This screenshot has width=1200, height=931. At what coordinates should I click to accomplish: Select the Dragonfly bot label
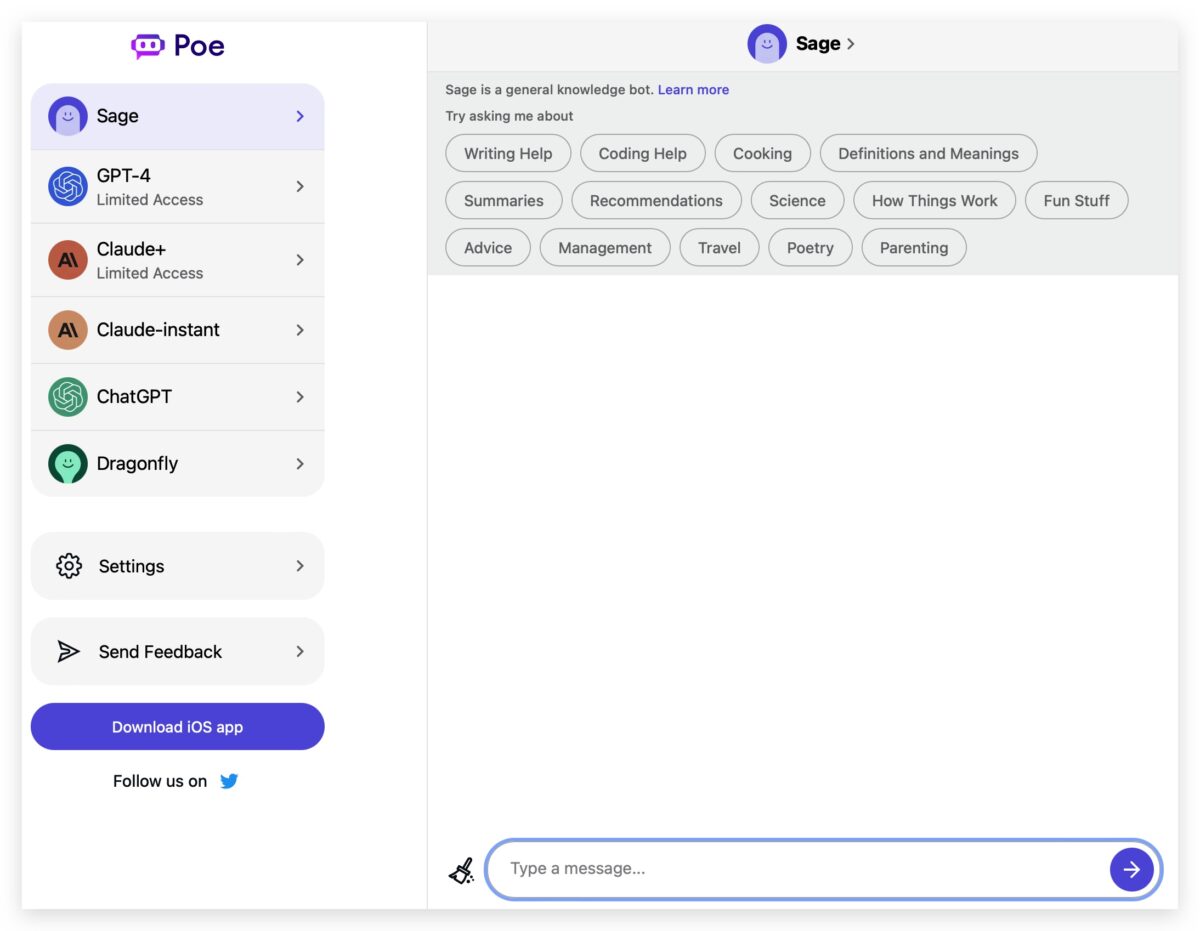tap(137, 464)
